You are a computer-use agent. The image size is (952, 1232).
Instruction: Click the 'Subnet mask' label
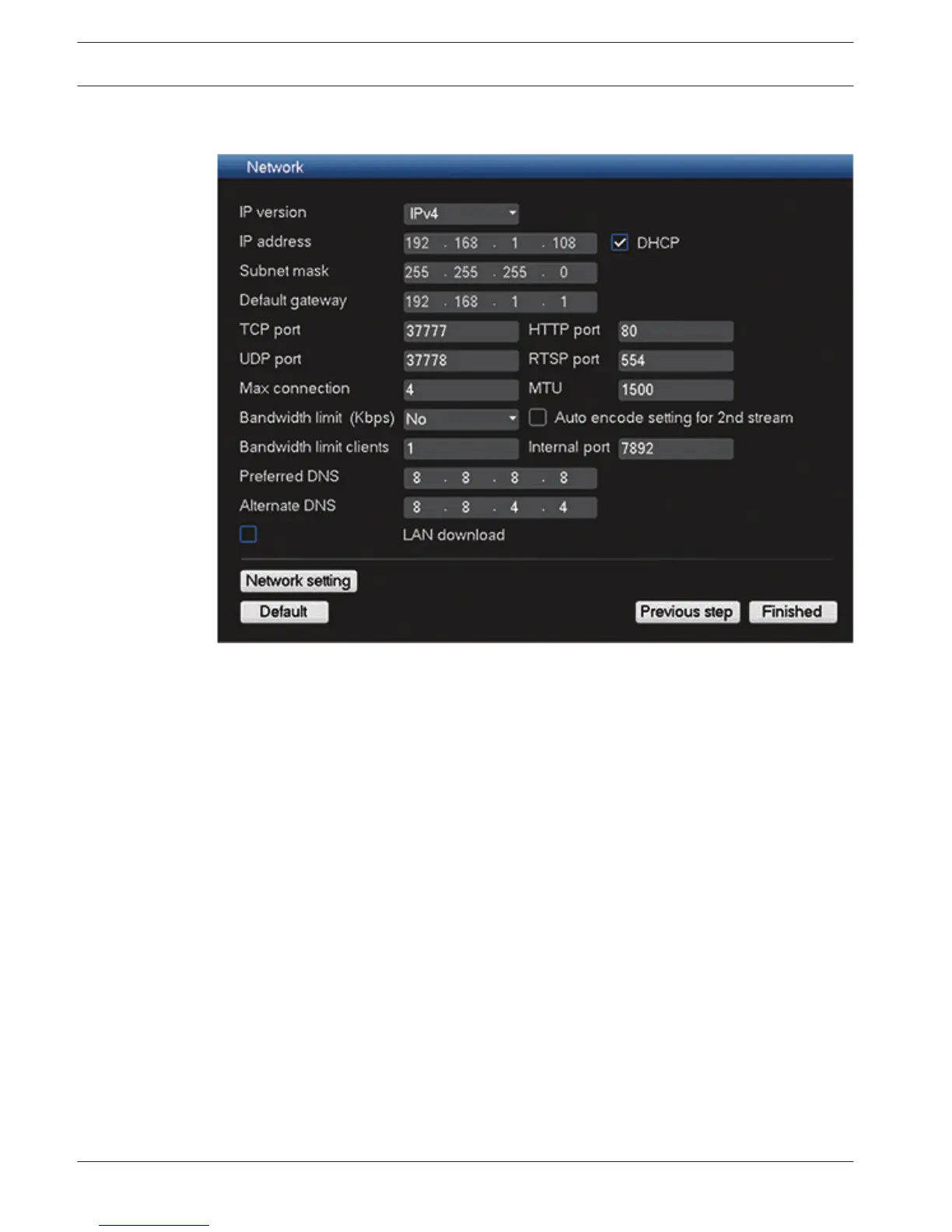tap(284, 271)
